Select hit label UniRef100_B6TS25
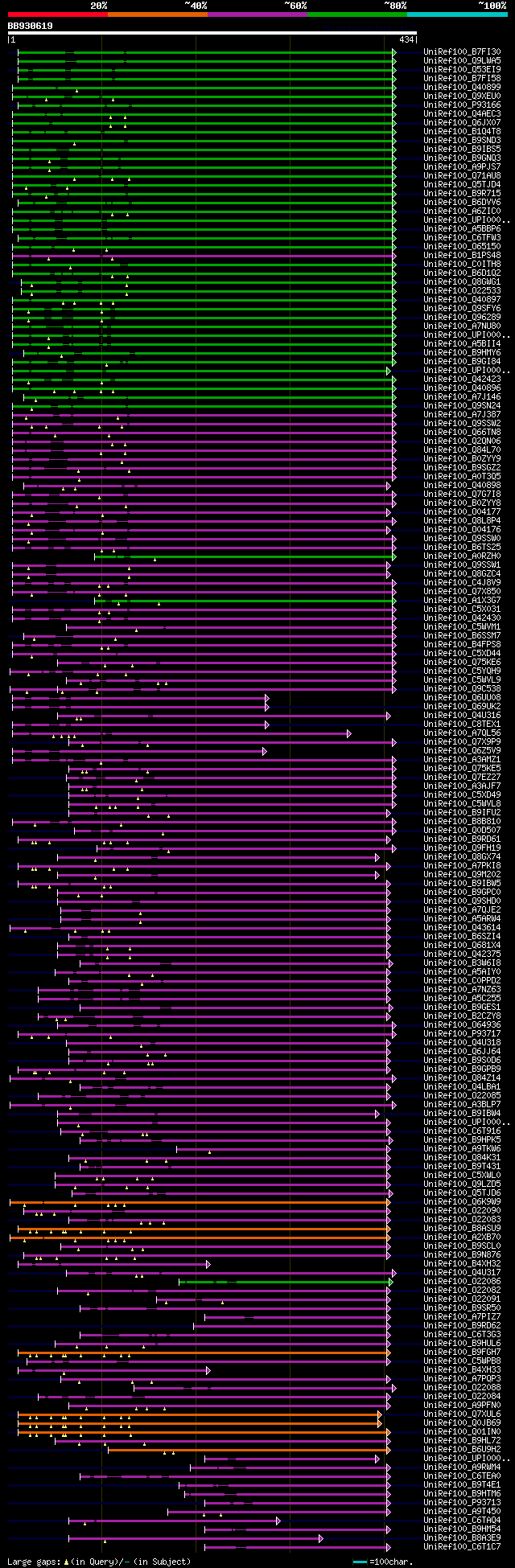Screen dimensions: 515x1568 462,547
